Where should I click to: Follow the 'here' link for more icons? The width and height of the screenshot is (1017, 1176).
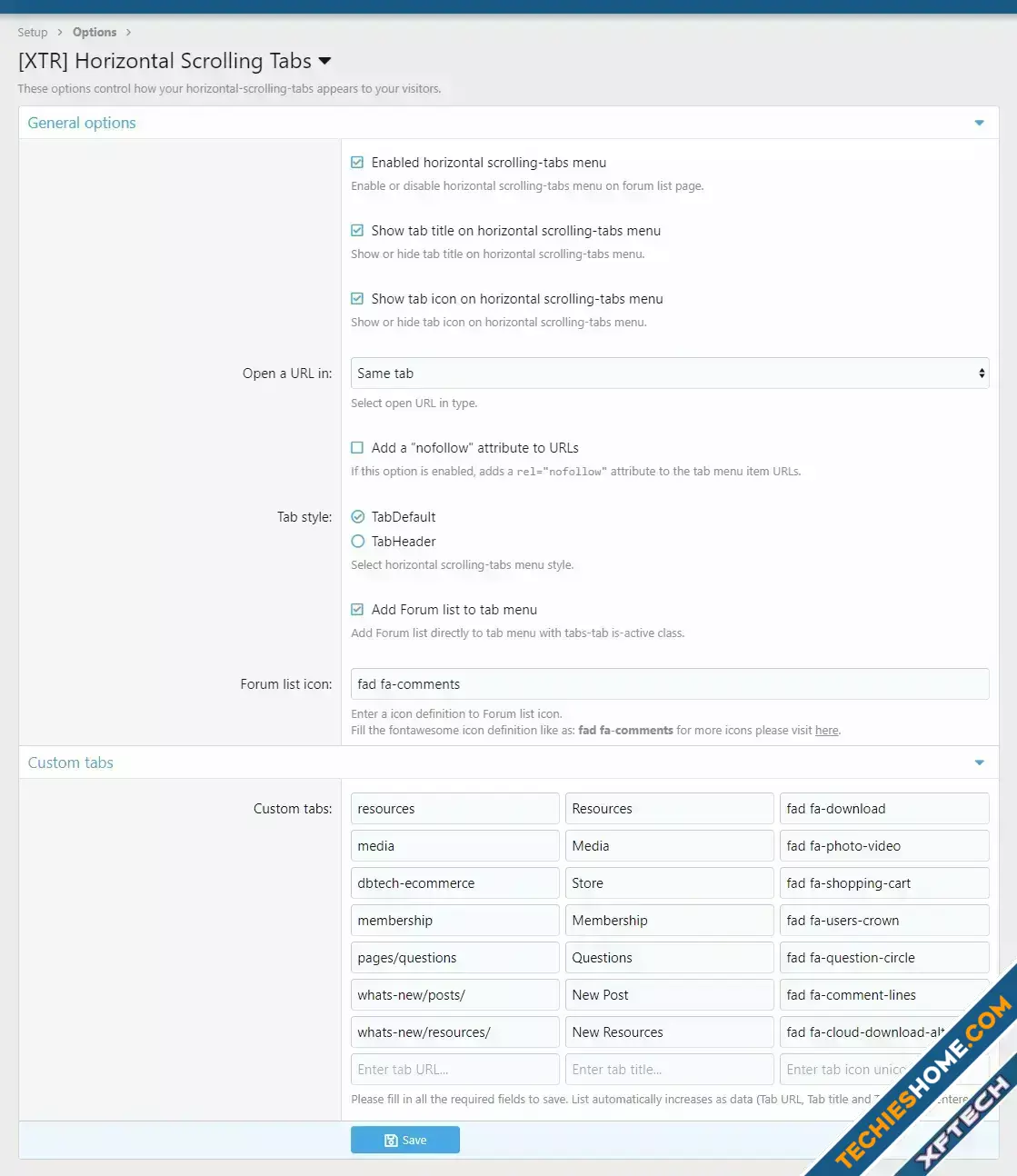(x=826, y=731)
